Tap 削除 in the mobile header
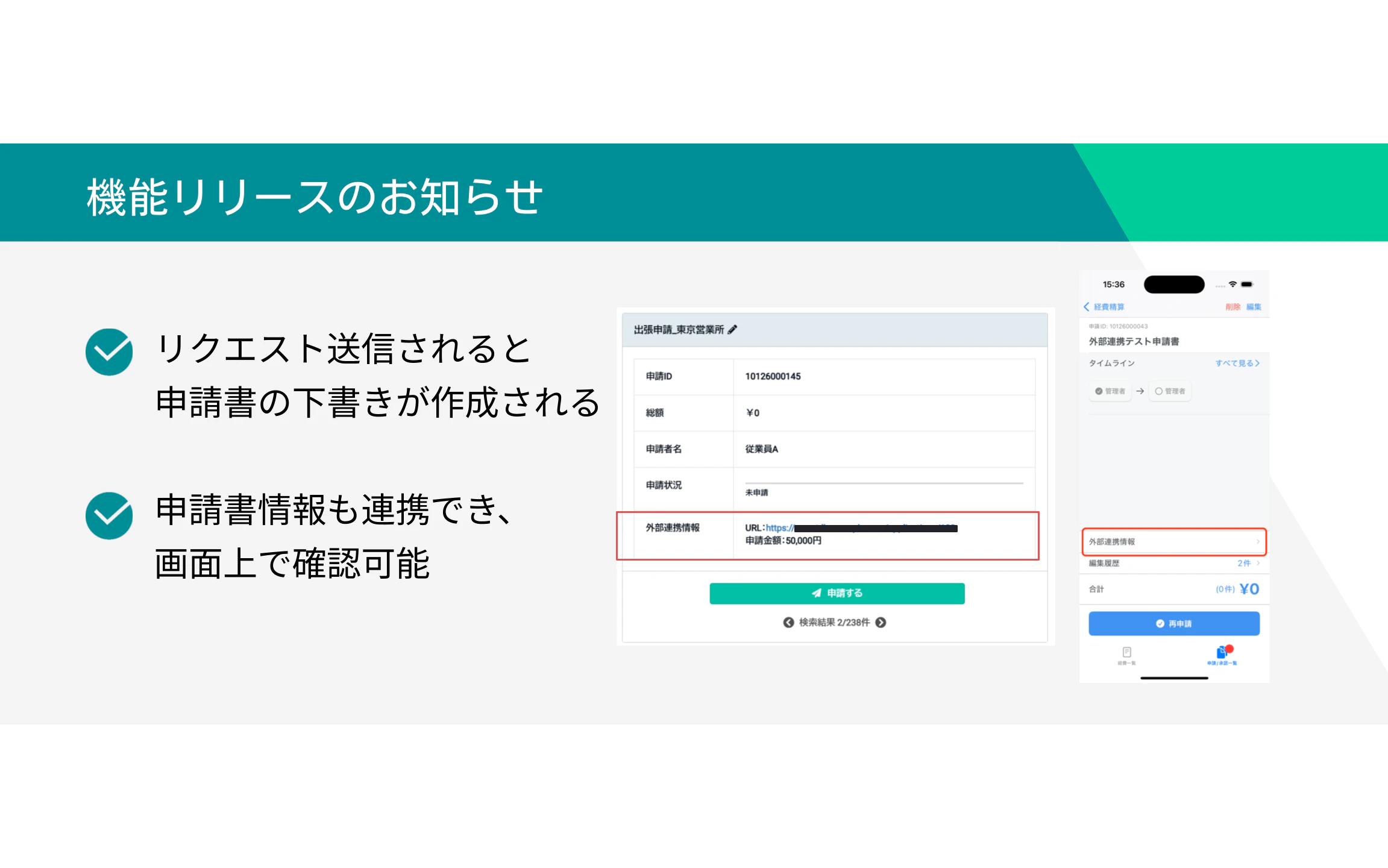This screenshot has height=868, width=1388. point(1233,307)
